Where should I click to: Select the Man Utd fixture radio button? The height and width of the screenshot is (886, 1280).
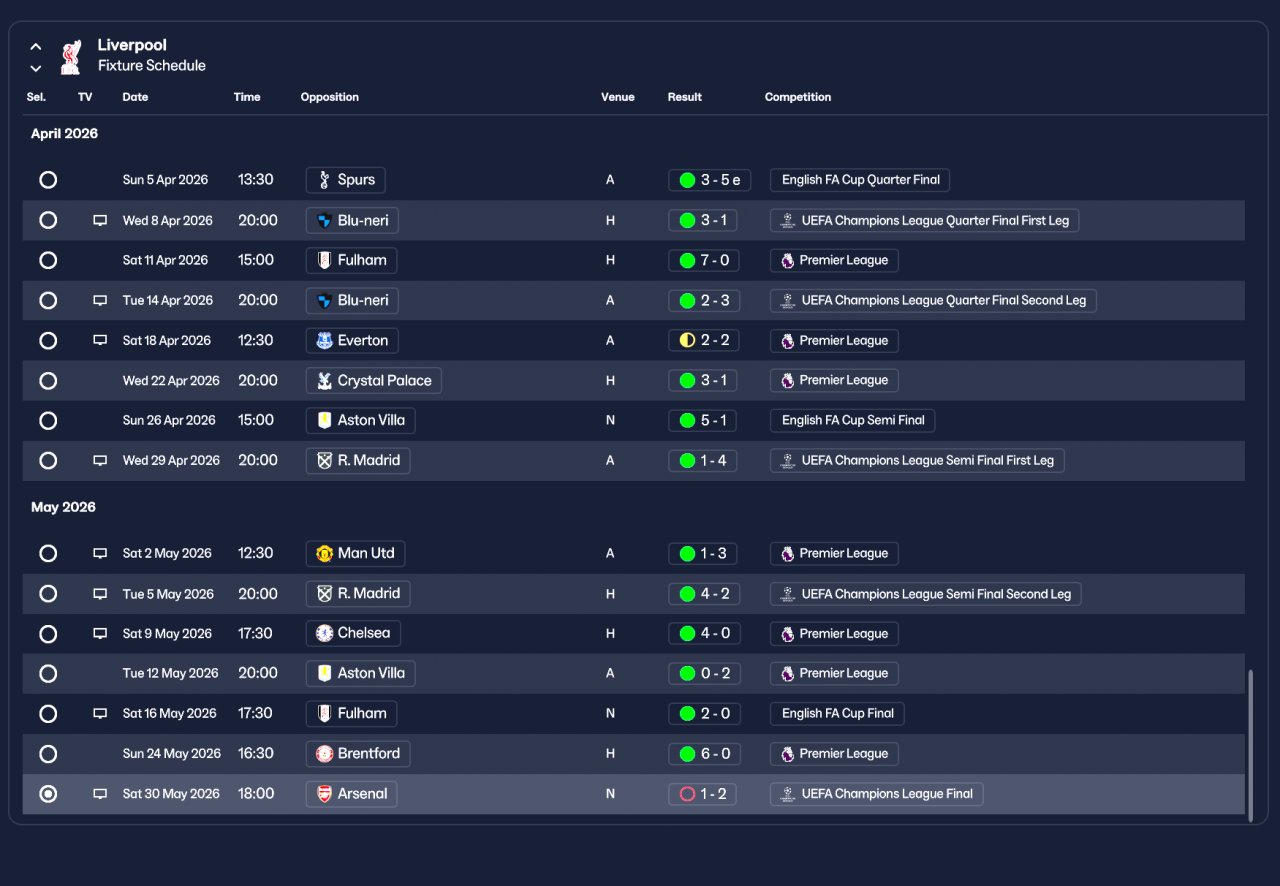pos(48,553)
